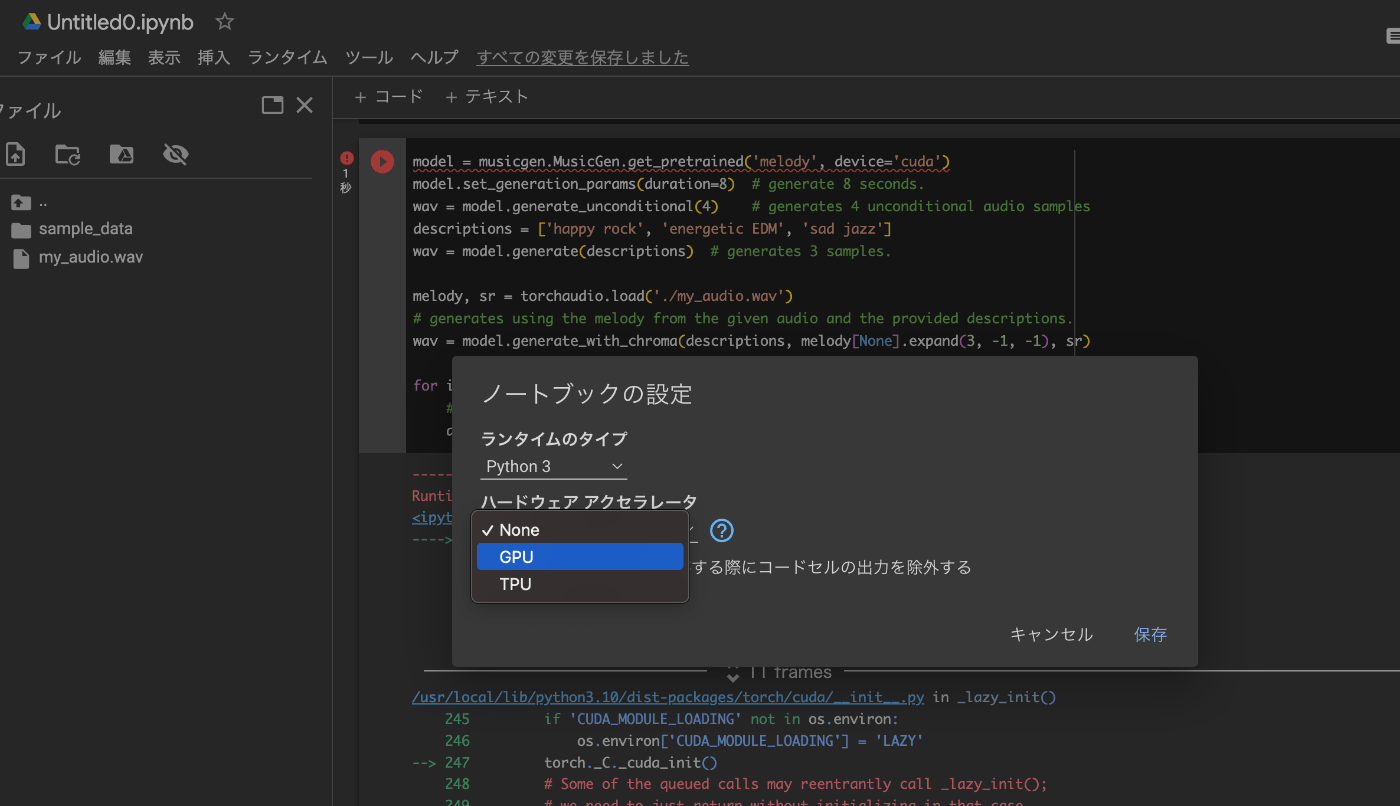Open the 表示 menu
The height and width of the screenshot is (806, 1400).
coord(164,58)
